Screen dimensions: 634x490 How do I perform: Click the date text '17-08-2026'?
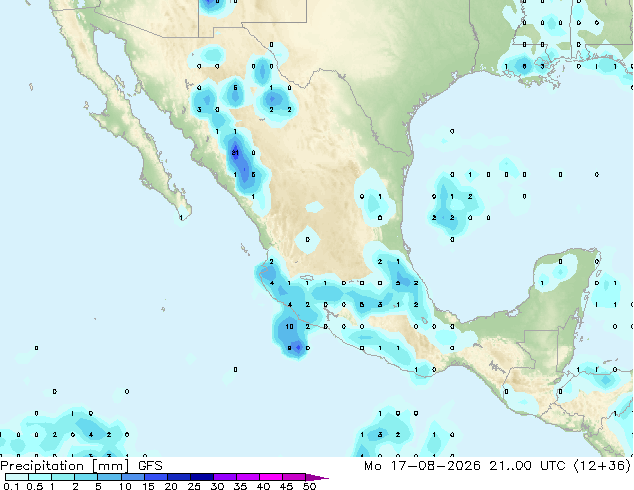pyautogui.click(x=435, y=466)
